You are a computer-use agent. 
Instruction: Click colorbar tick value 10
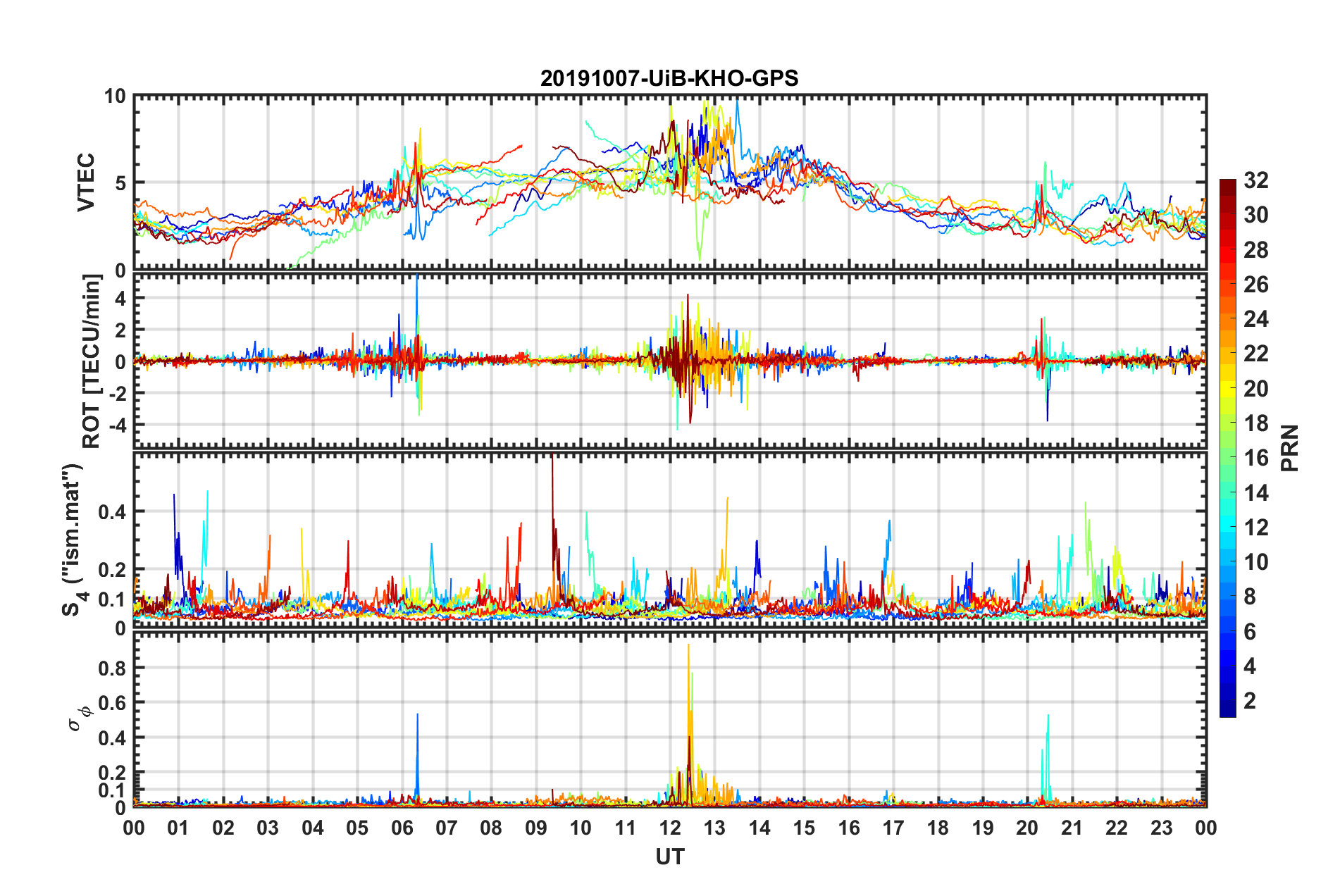[1255, 561]
